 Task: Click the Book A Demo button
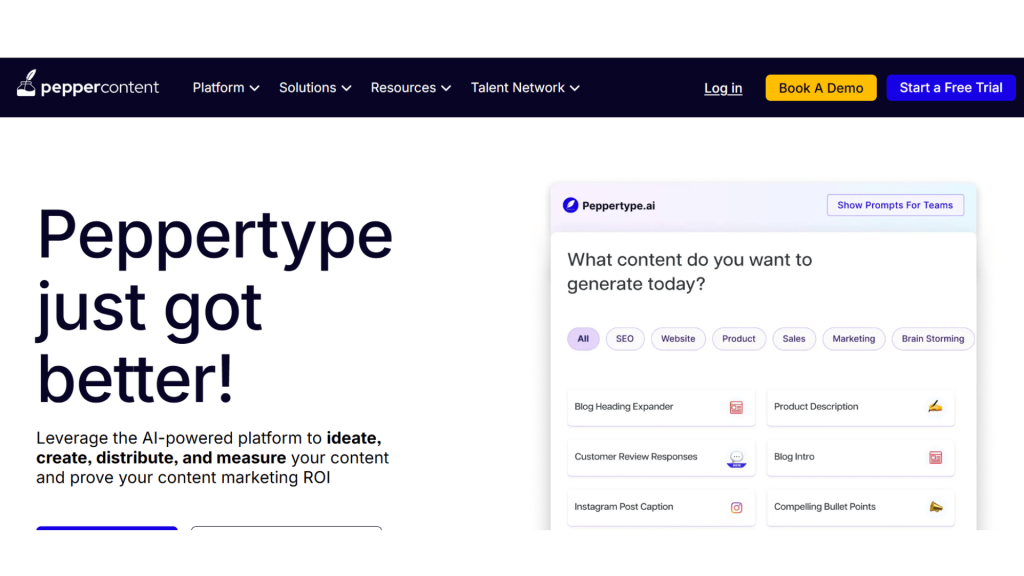821,88
